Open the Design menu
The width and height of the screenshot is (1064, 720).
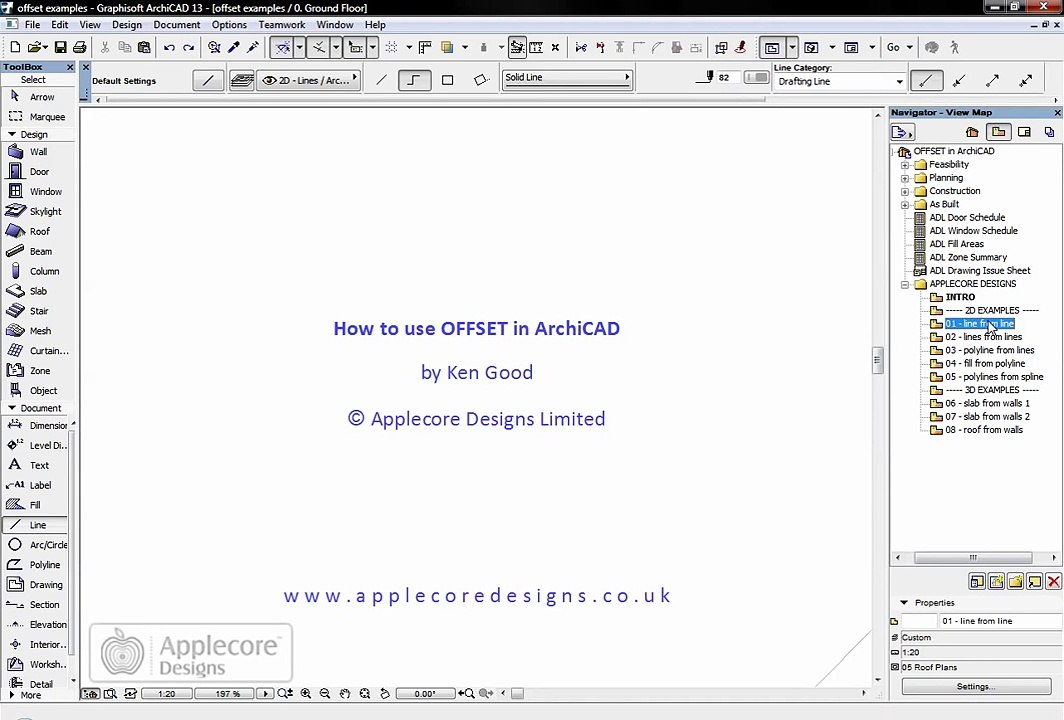pyautogui.click(x=127, y=24)
